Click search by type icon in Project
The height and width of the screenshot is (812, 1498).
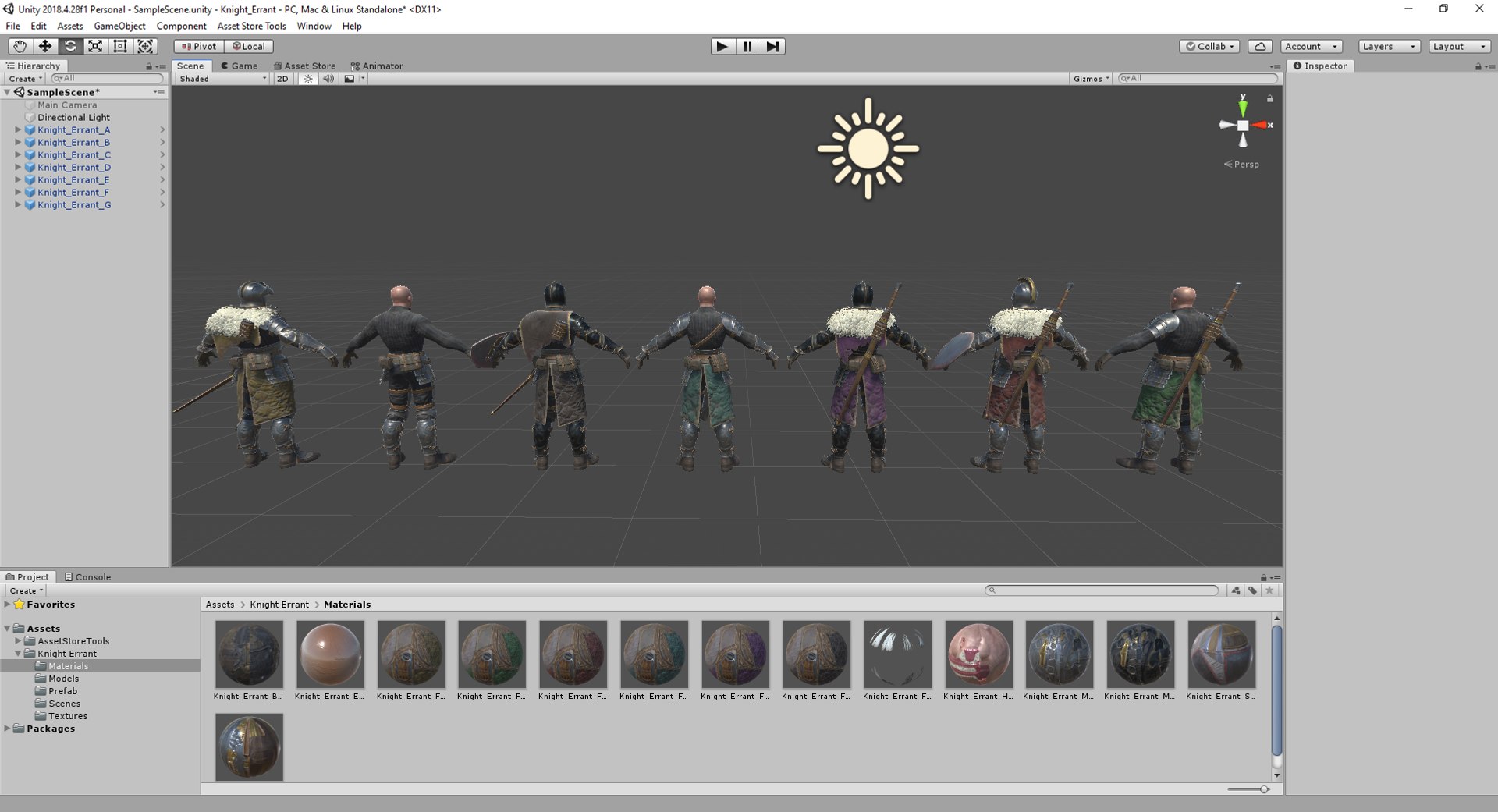tap(1236, 590)
